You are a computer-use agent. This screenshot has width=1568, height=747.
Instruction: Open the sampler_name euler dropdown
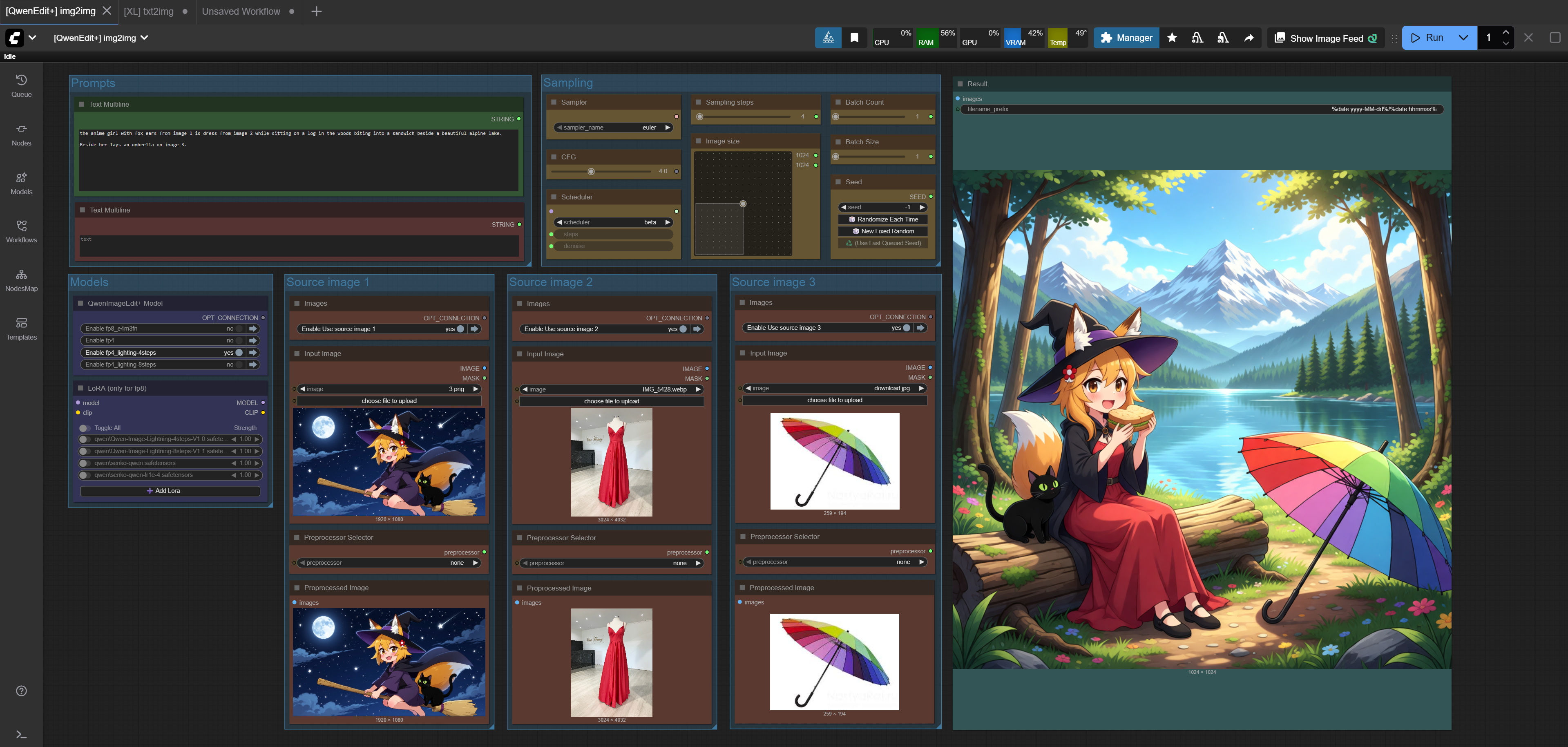coord(614,127)
